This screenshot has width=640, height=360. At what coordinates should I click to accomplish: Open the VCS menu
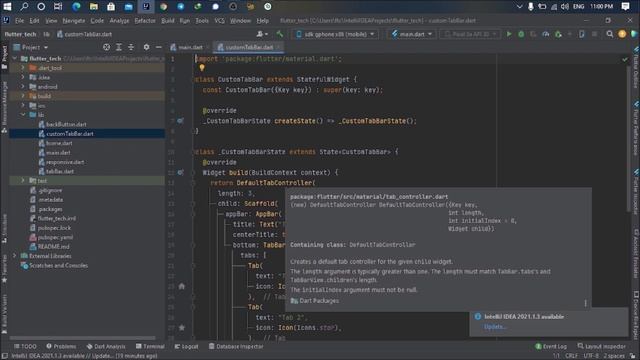[220, 20]
